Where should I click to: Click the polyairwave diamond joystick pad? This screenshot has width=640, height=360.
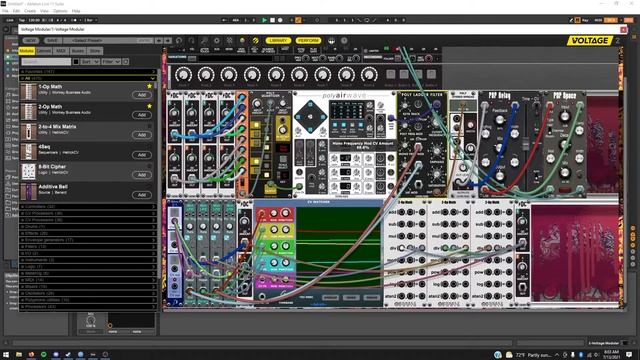click(310, 117)
